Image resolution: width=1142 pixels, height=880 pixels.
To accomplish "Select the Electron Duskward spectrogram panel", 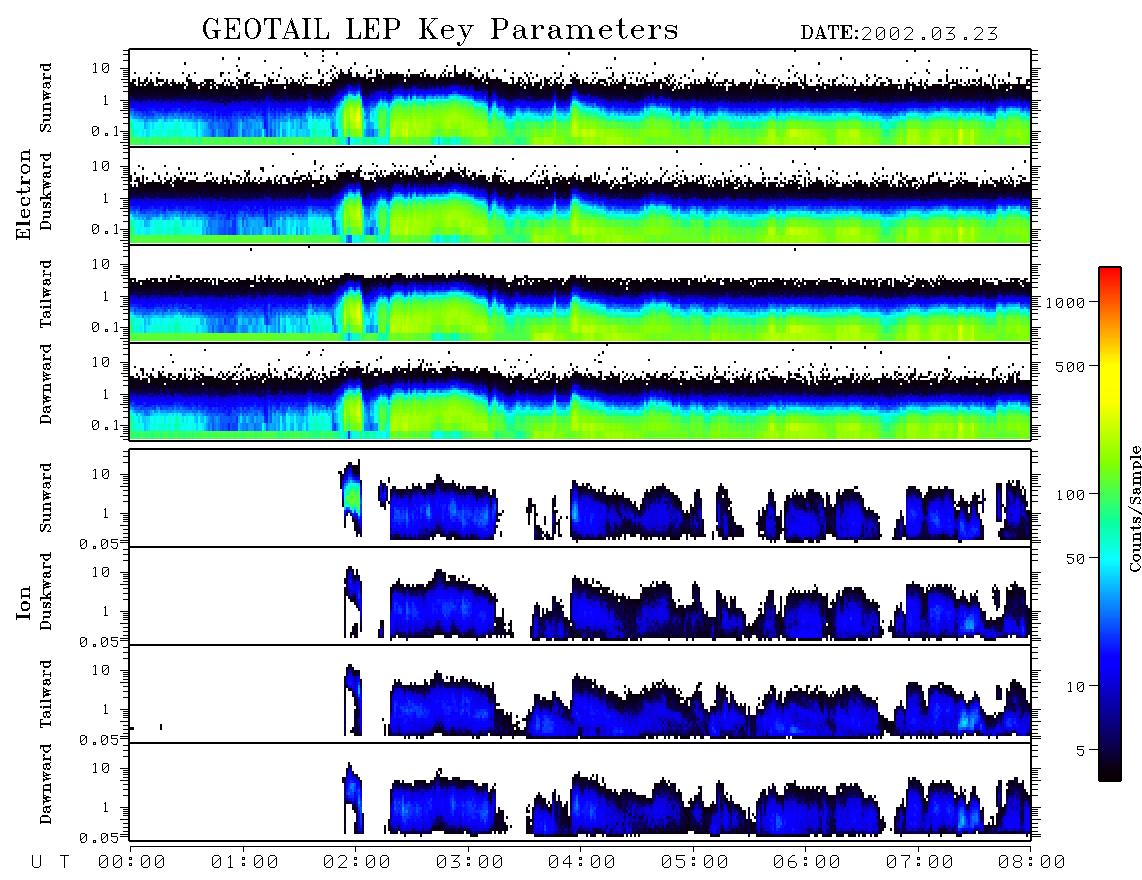I will point(580,195).
